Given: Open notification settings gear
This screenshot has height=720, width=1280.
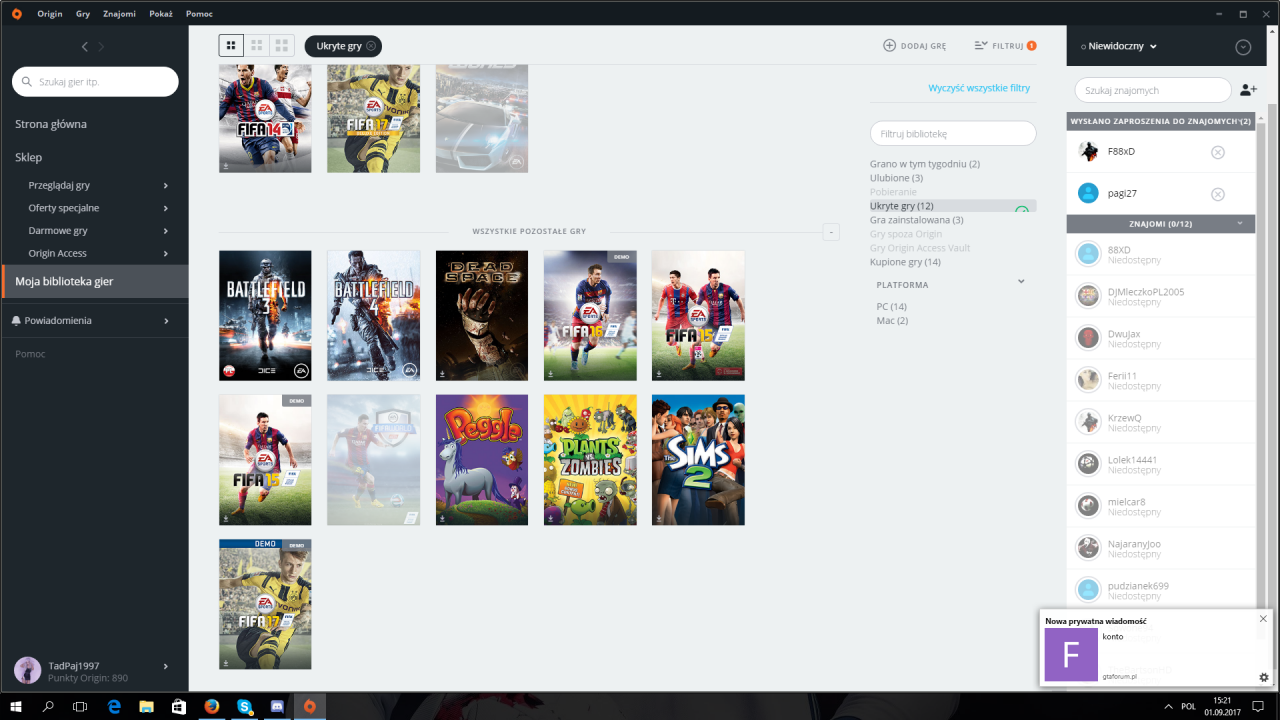Looking at the screenshot, I should 1263,677.
